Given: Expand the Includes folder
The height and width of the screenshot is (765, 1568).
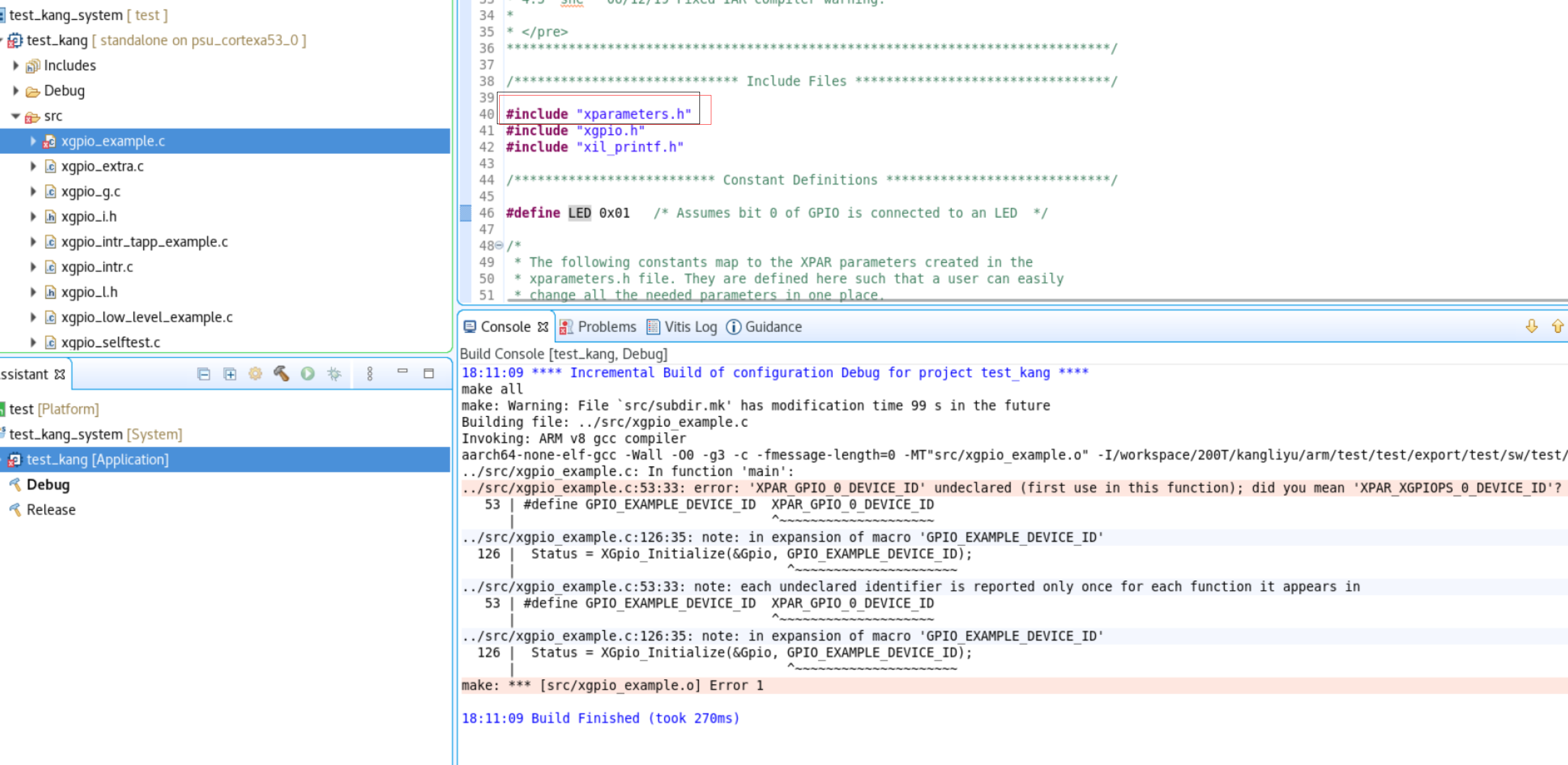Looking at the screenshot, I should click(x=16, y=65).
